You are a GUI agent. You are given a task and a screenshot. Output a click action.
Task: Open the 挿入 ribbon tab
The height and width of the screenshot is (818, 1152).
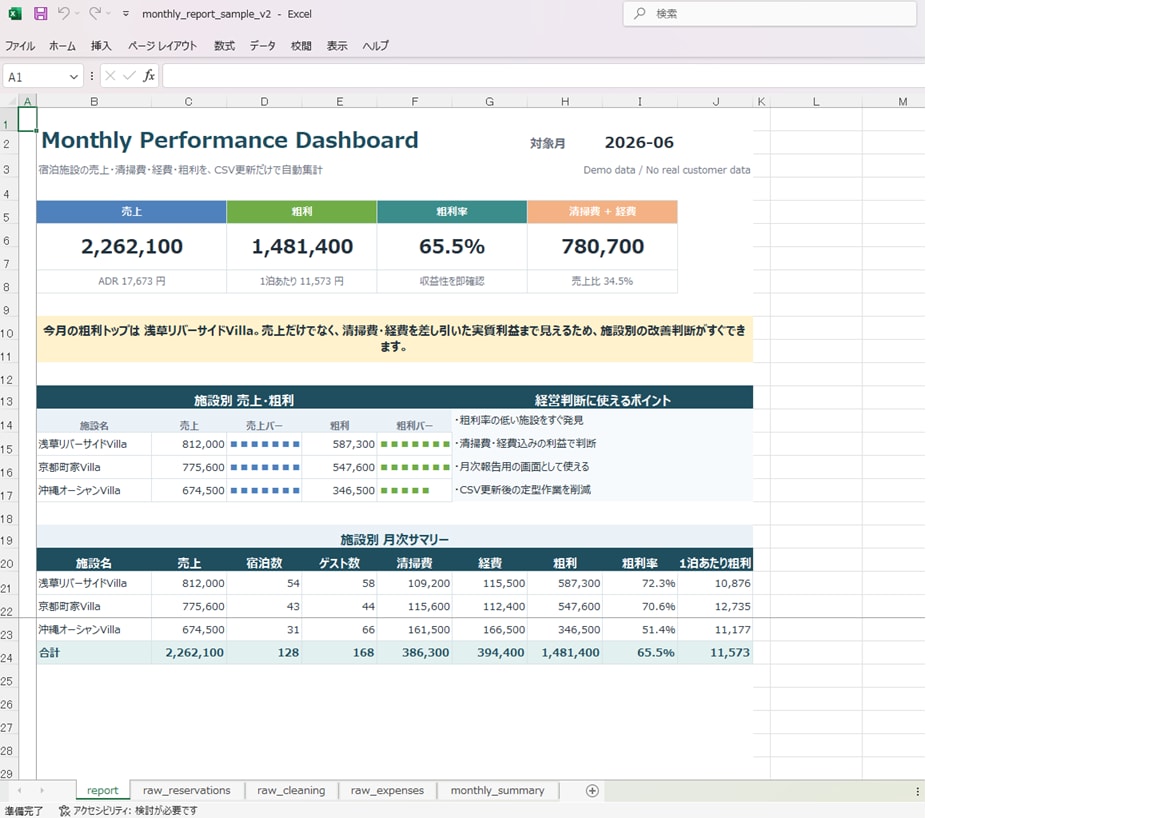(101, 46)
